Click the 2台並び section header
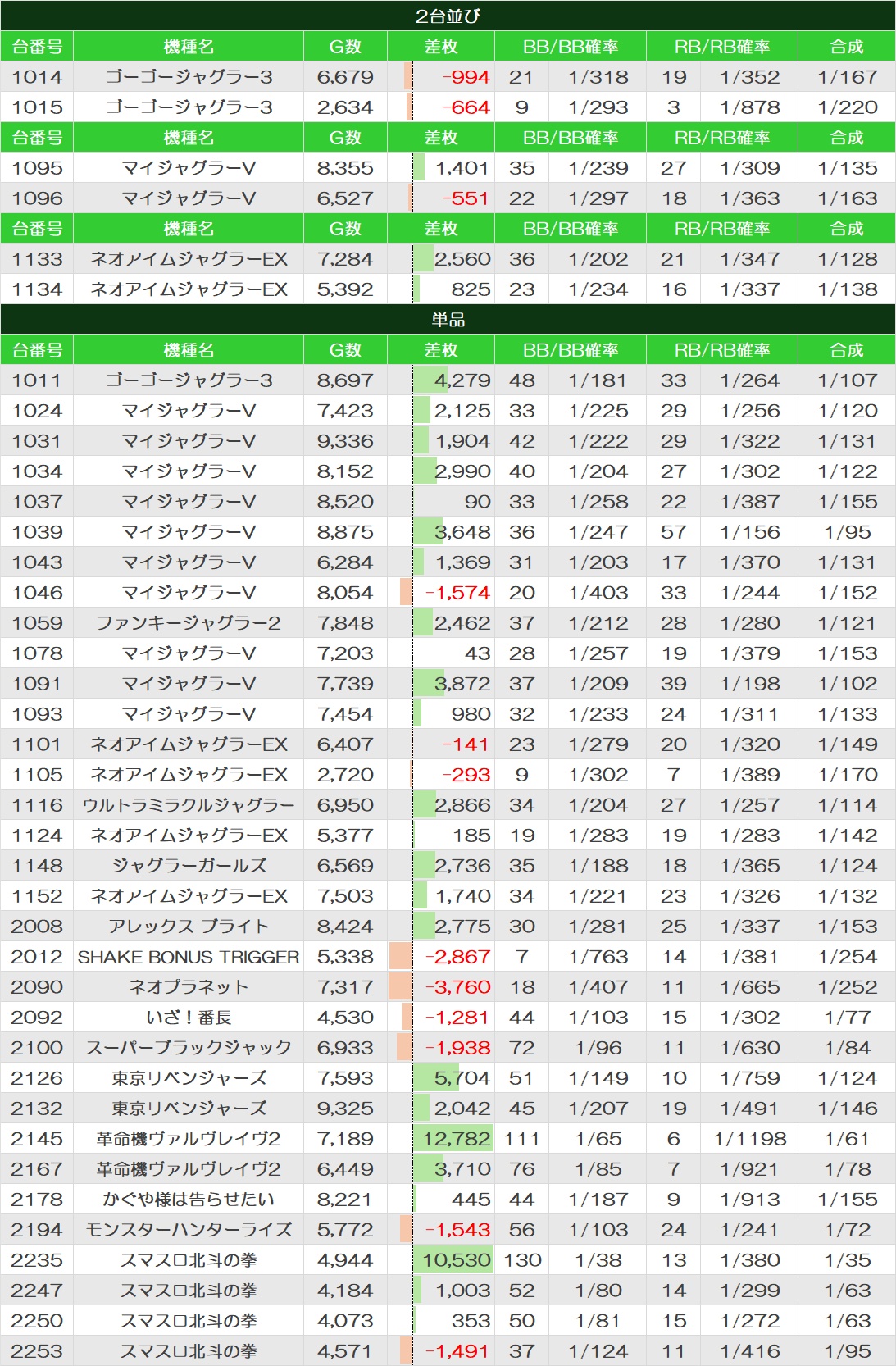 click(x=448, y=16)
